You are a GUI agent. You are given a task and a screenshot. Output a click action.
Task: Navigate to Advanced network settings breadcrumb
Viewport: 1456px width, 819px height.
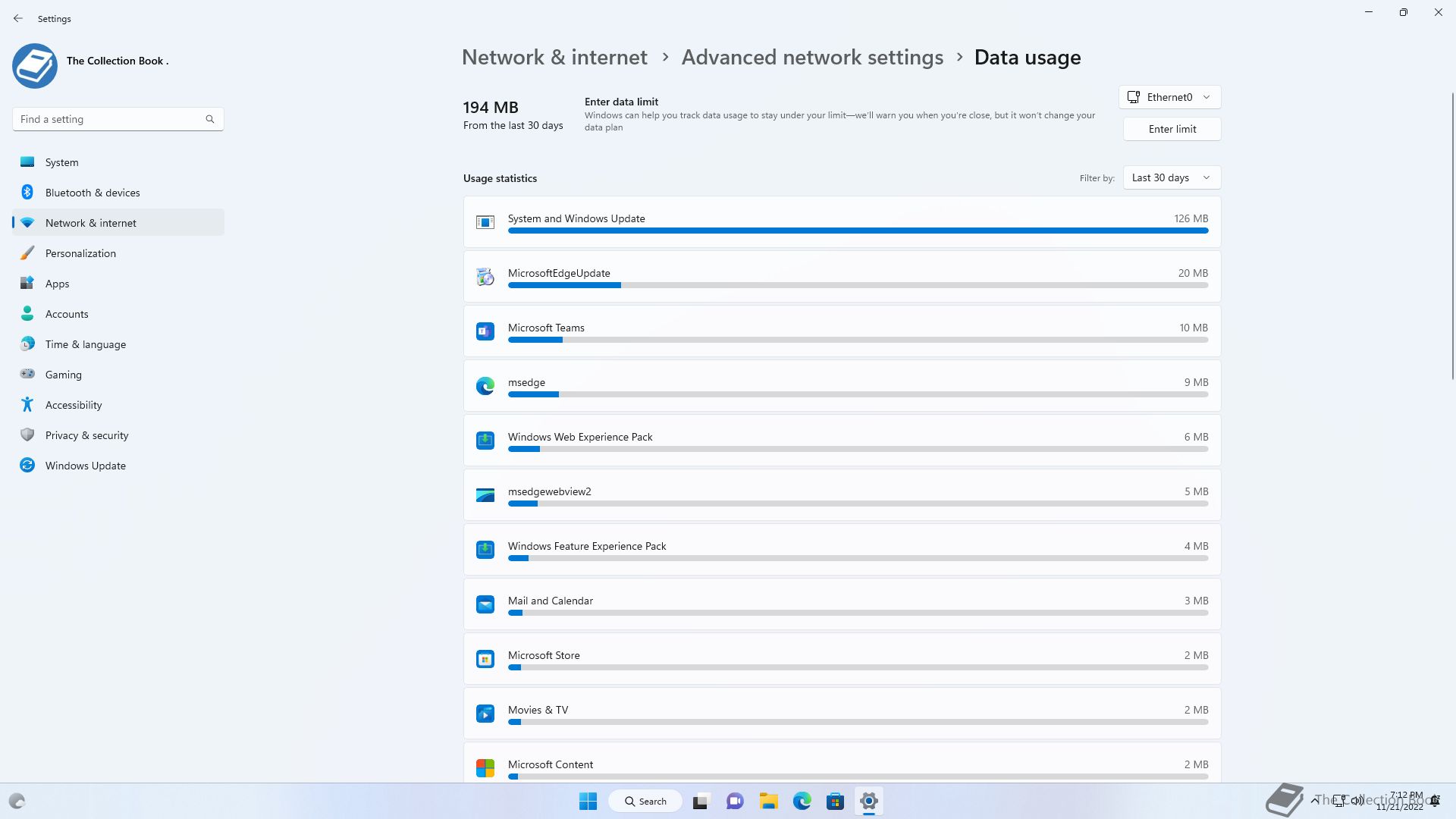point(812,58)
